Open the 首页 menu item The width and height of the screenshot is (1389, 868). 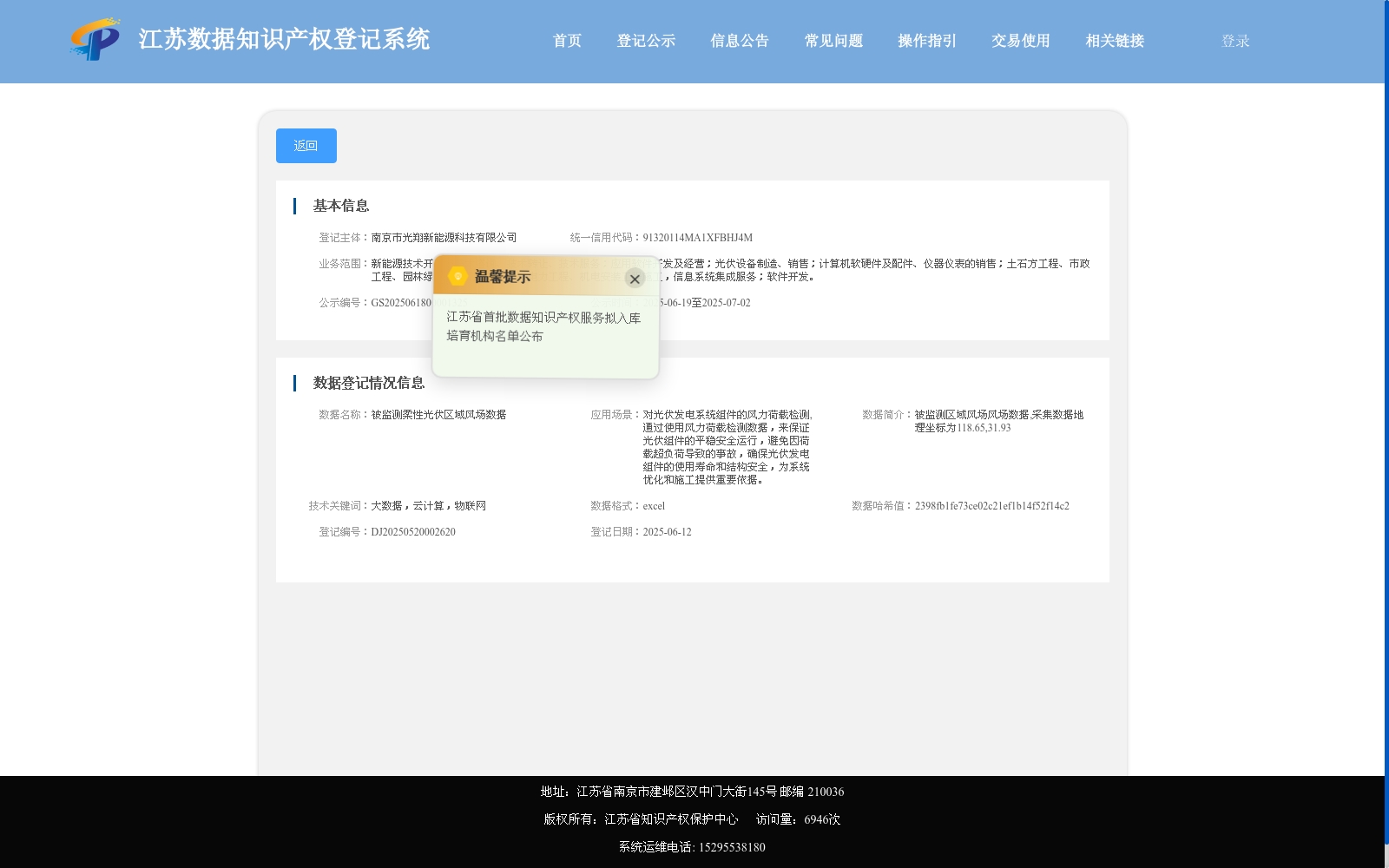tap(567, 41)
